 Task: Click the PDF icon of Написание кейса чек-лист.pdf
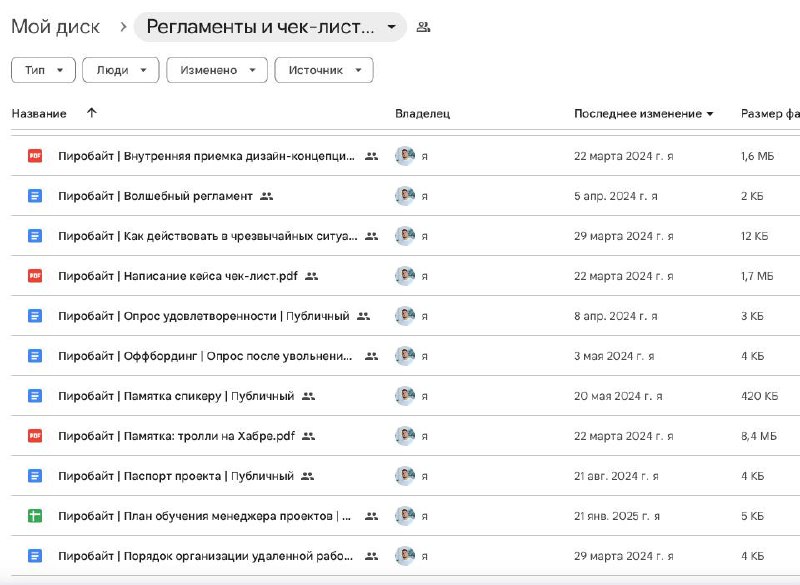[33, 275]
